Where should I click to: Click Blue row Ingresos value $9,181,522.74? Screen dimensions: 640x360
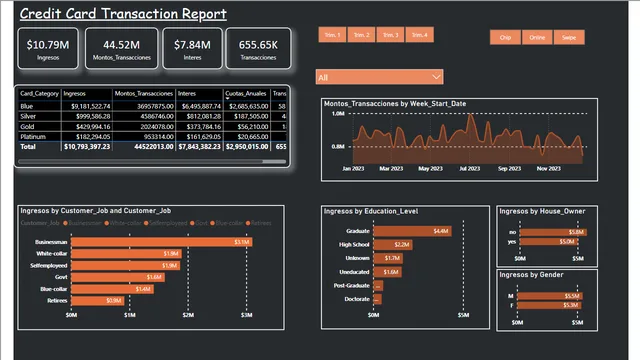pos(91,106)
